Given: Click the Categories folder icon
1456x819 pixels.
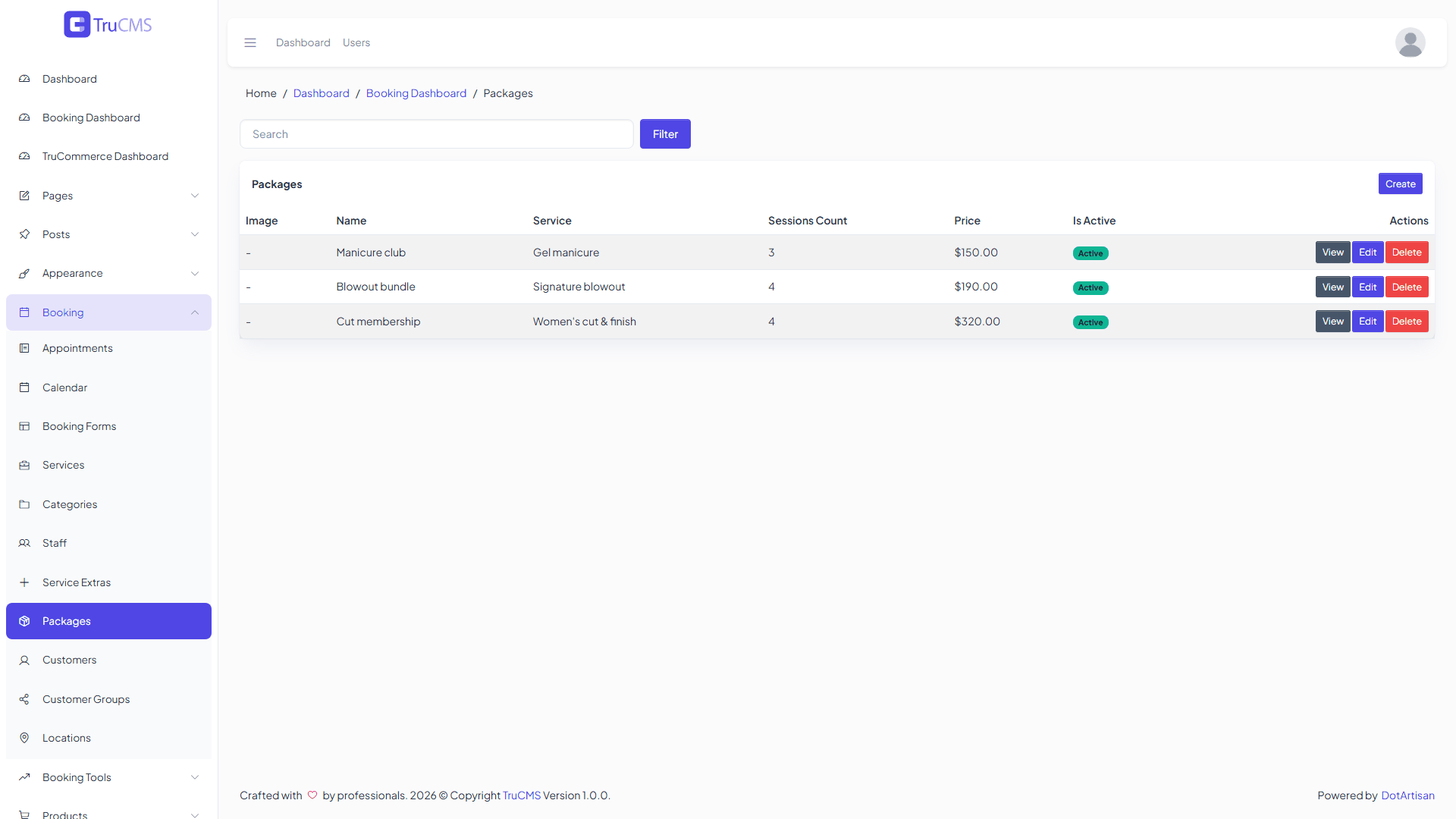Looking at the screenshot, I should (x=24, y=504).
